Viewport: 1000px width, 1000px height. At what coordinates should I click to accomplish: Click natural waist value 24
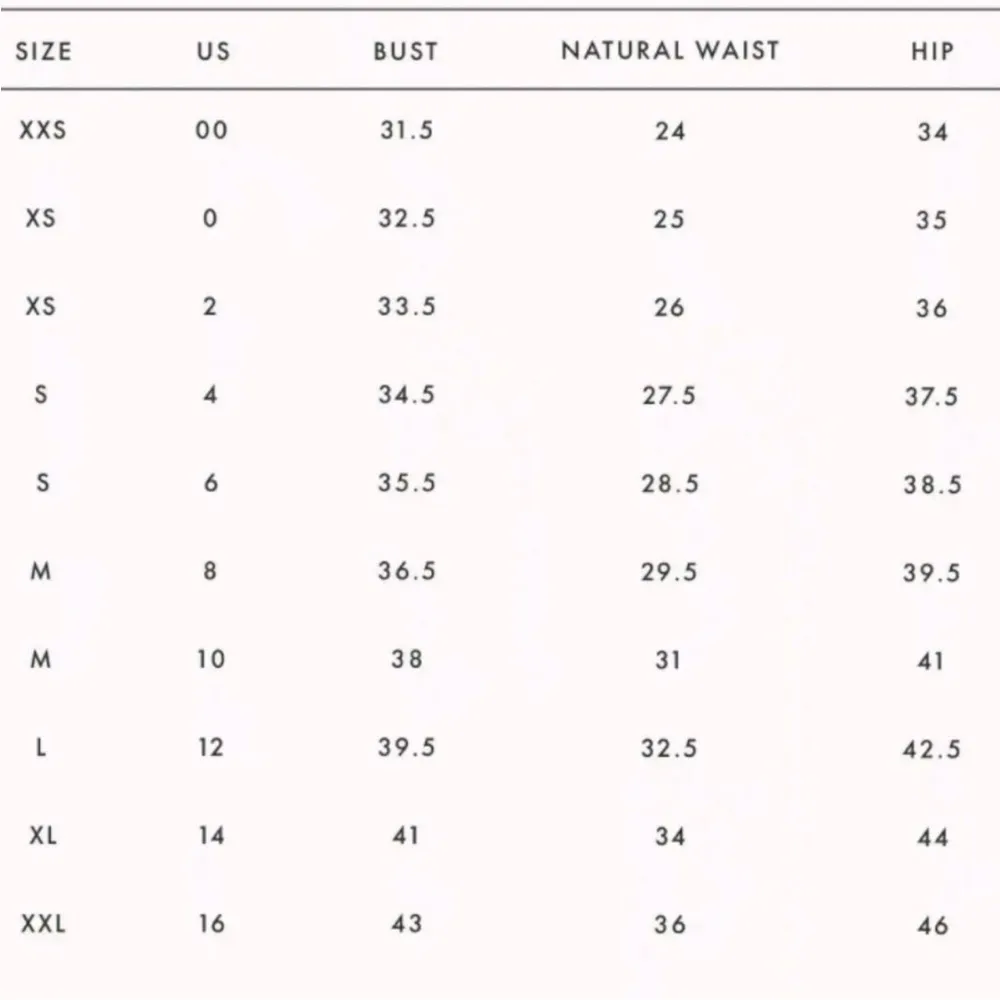[x=669, y=131]
